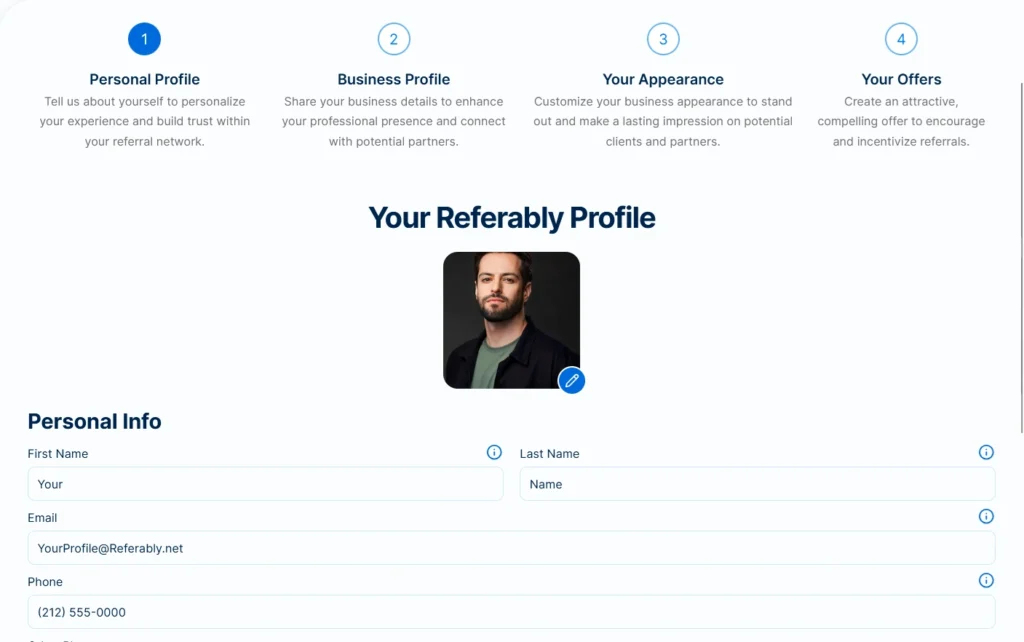
Task: Select step 4 circle for Your Offers
Action: (901, 39)
